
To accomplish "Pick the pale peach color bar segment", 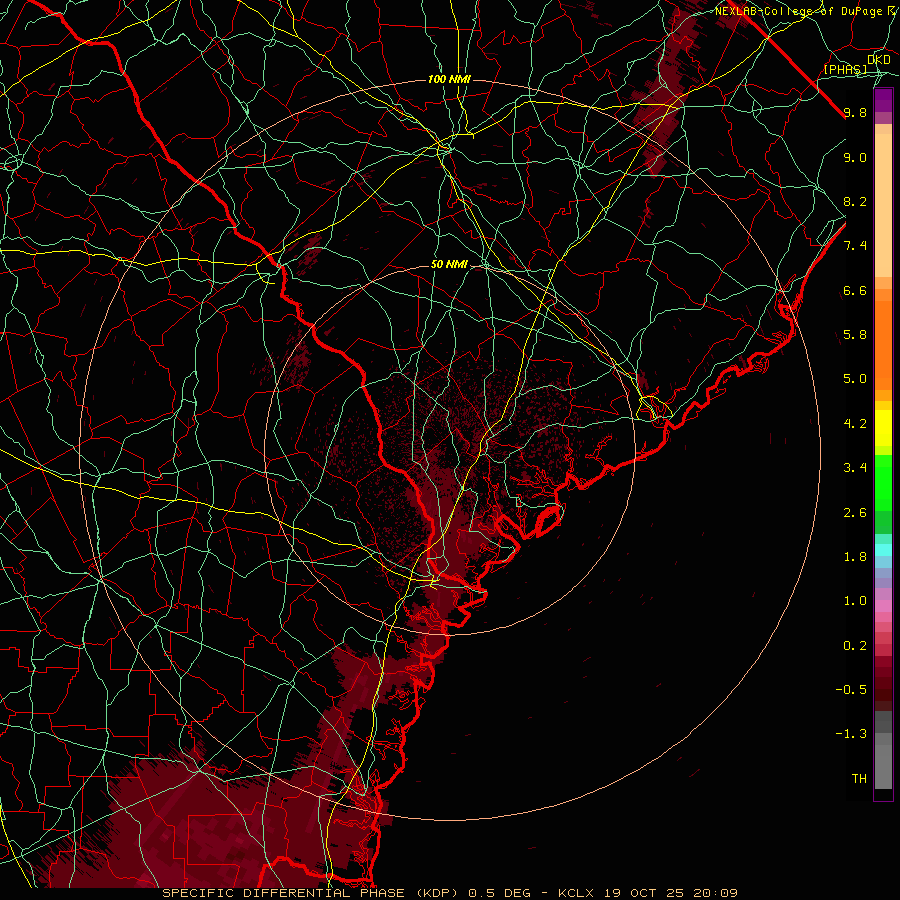I will (x=883, y=205).
